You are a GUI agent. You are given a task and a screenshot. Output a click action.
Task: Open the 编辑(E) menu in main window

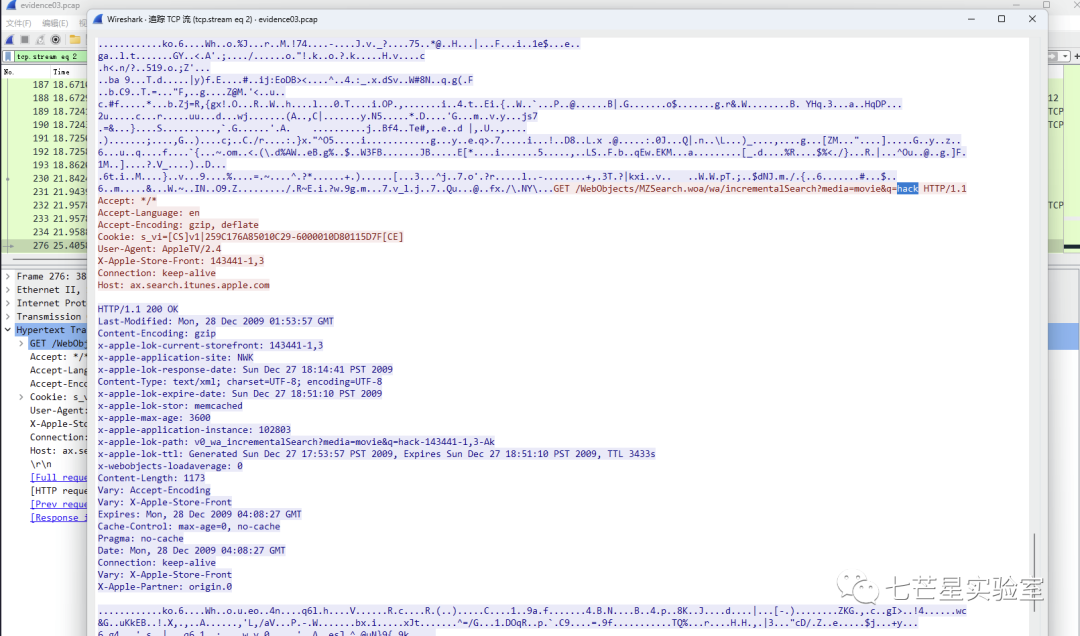tap(55, 23)
